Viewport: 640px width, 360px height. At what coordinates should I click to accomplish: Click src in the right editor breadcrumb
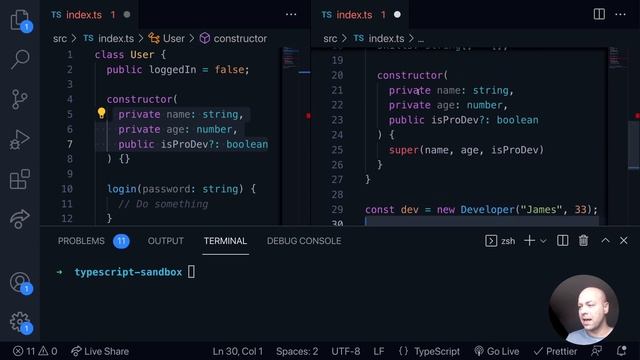(x=330, y=38)
